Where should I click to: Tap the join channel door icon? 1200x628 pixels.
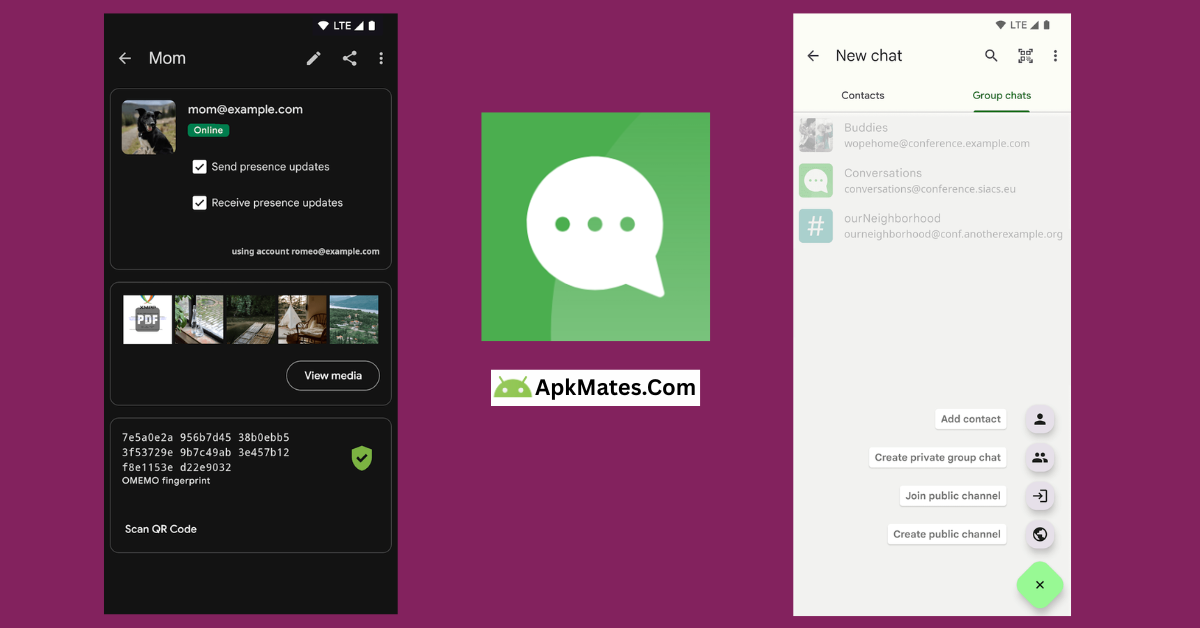click(x=1039, y=496)
